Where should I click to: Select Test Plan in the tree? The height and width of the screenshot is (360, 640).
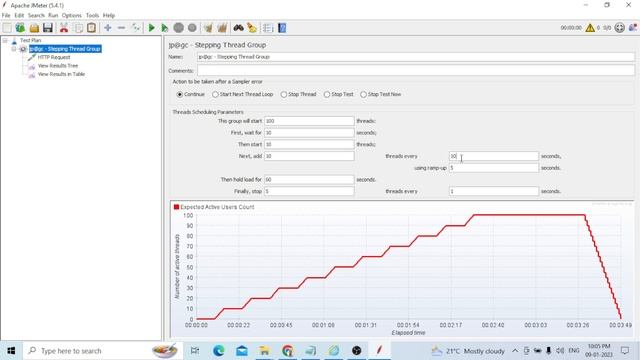(x=31, y=40)
